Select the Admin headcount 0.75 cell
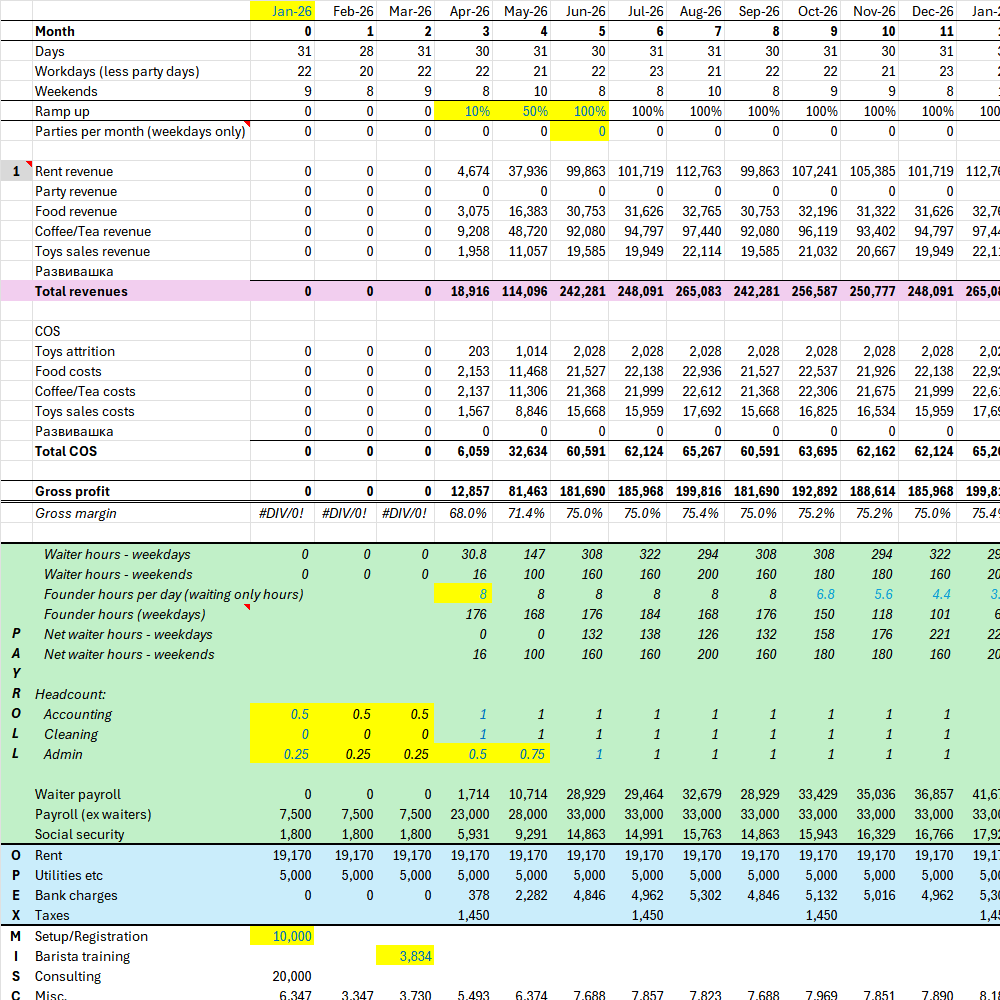The width and height of the screenshot is (1000, 1000). point(522,754)
